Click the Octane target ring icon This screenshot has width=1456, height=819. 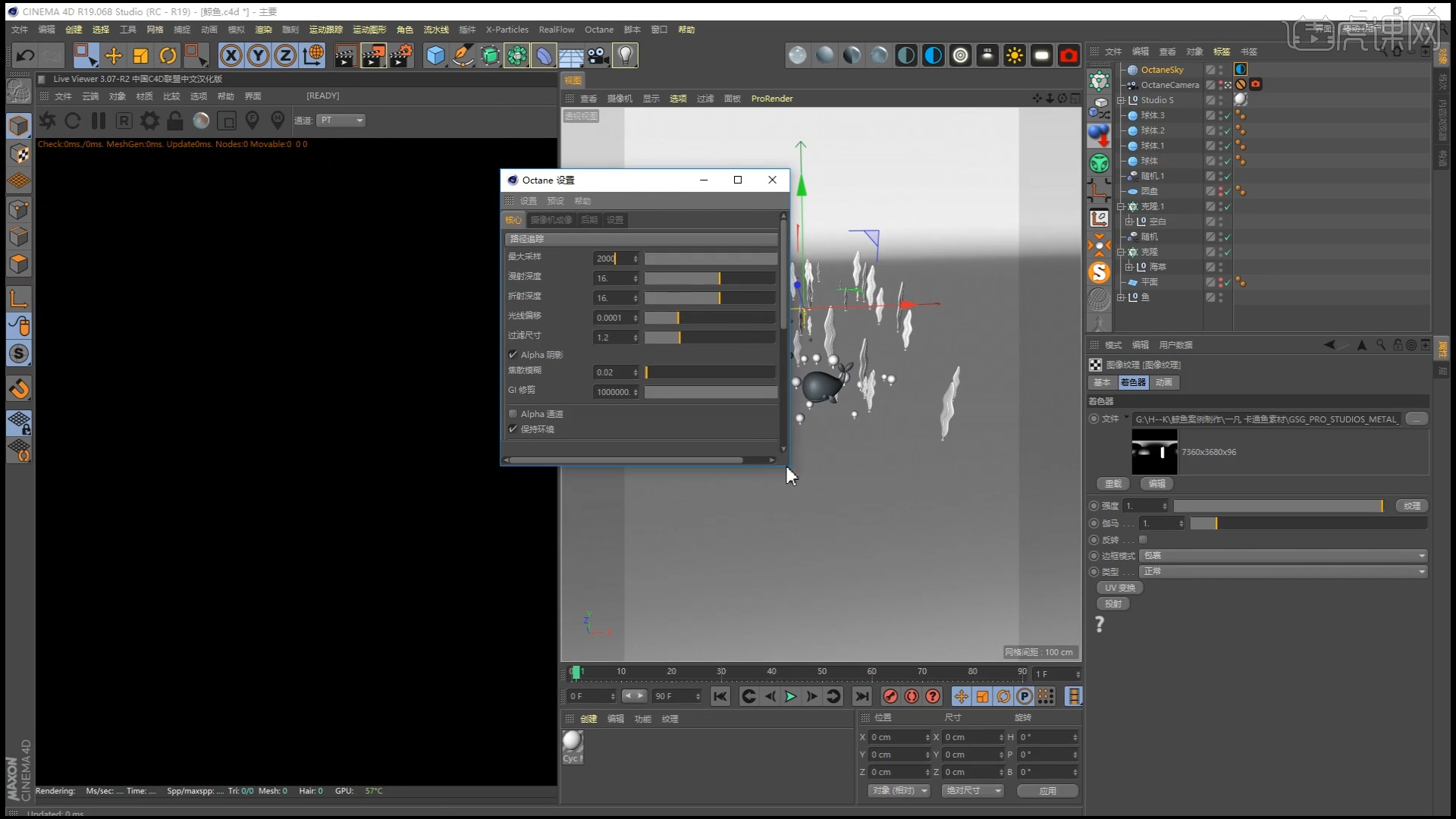[x=960, y=55]
